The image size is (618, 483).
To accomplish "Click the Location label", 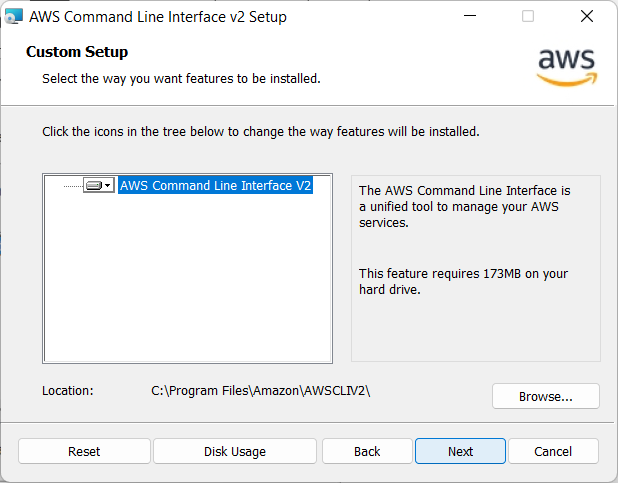I will tap(68, 391).
